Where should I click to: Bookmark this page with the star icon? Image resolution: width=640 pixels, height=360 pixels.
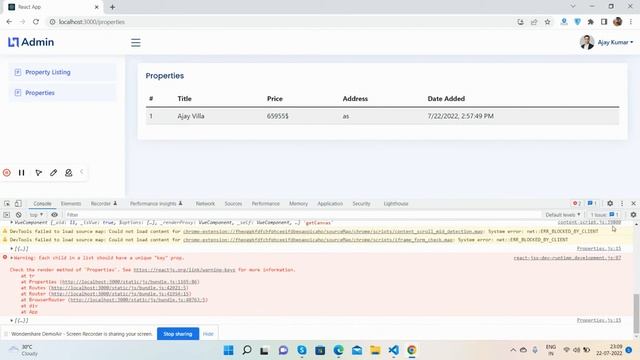coord(547,22)
